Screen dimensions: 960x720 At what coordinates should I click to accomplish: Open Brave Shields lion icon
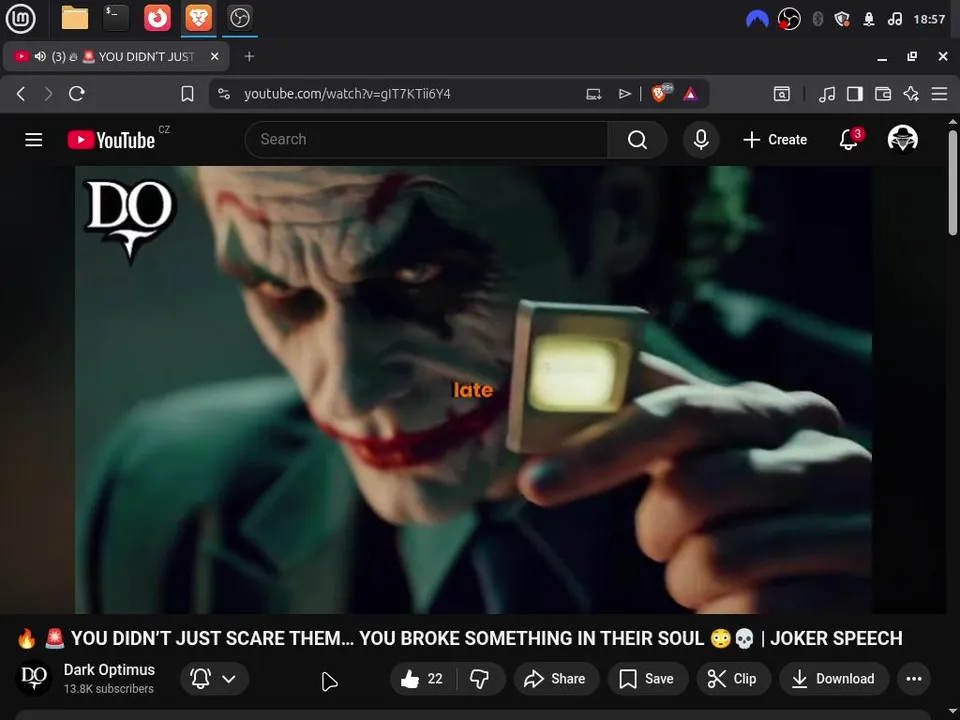[x=660, y=93]
